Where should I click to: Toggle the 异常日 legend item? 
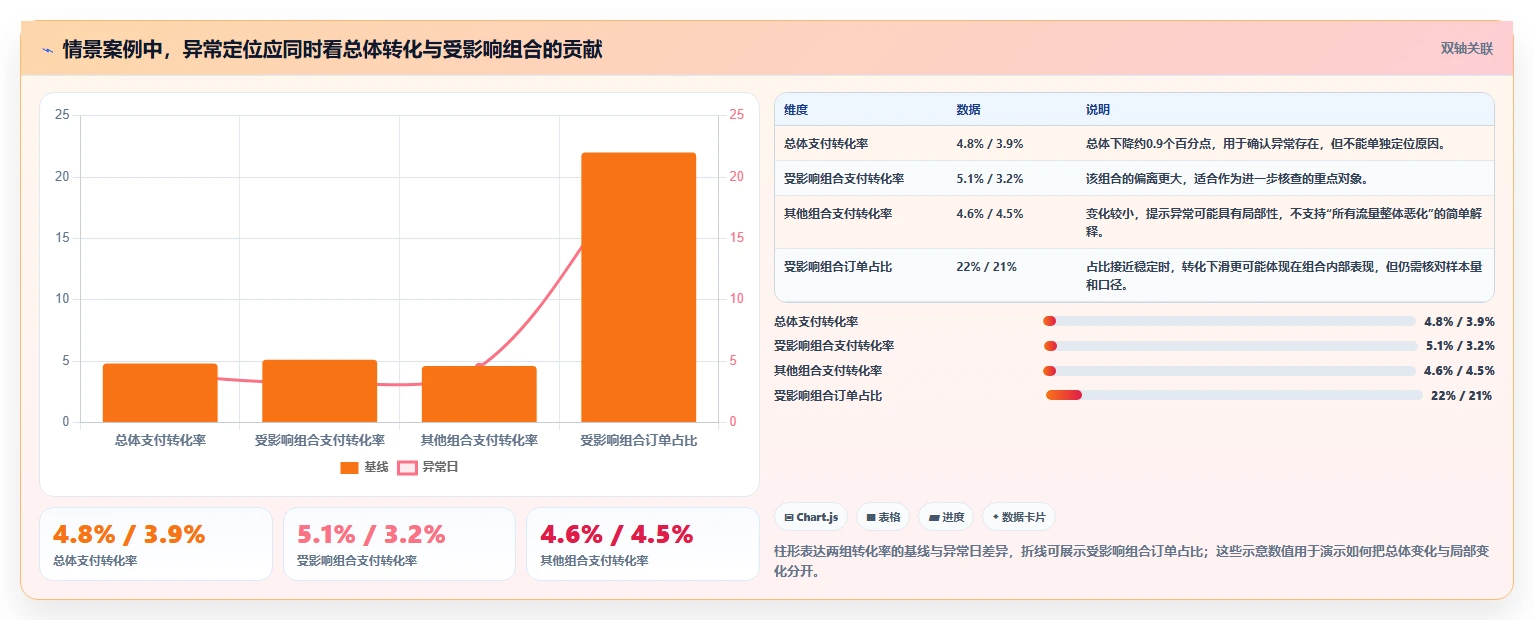[x=428, y=467]
